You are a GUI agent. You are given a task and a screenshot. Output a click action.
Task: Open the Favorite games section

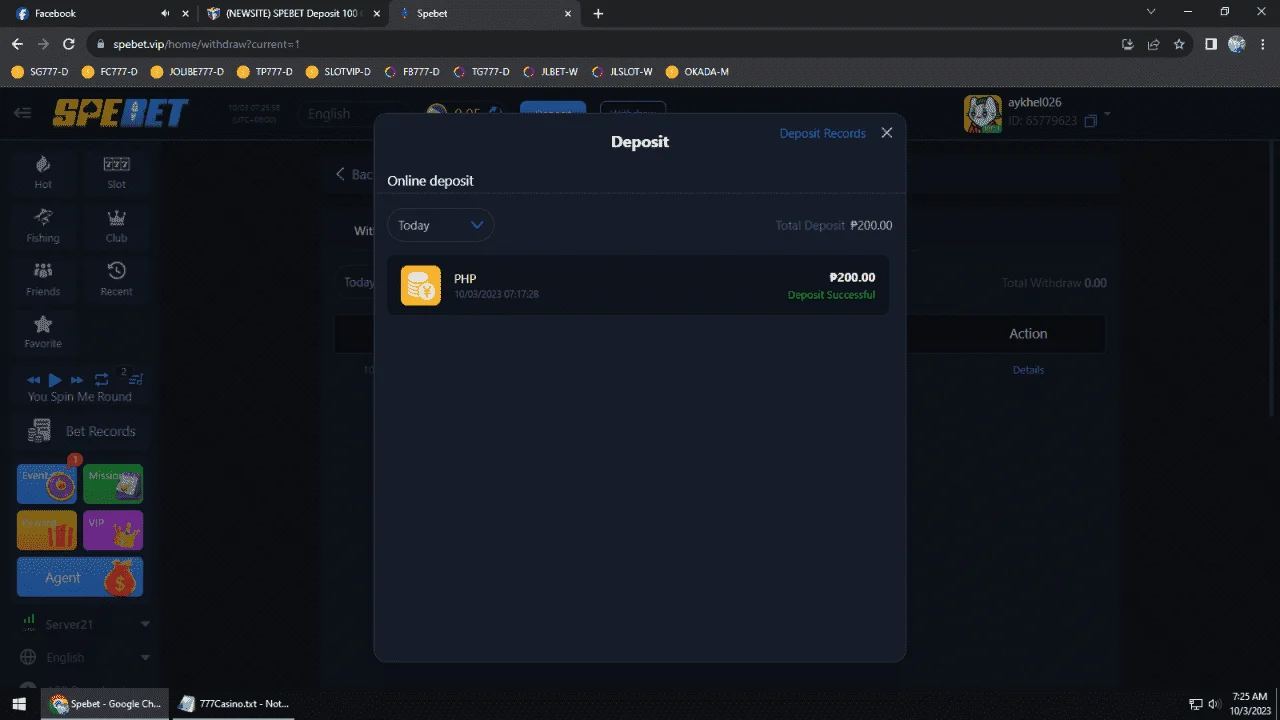[43, 332]
